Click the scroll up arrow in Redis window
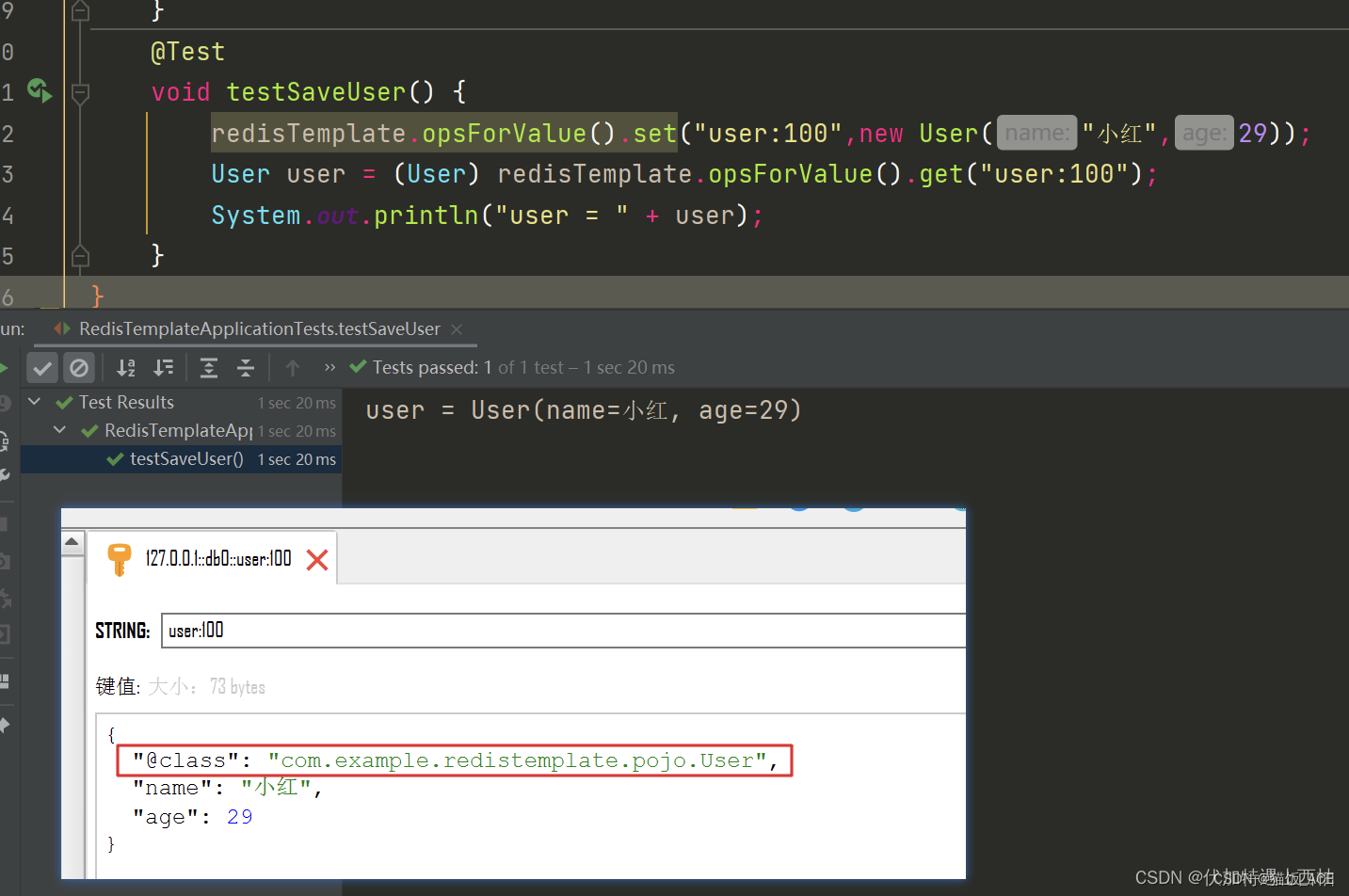 point(72,542)
